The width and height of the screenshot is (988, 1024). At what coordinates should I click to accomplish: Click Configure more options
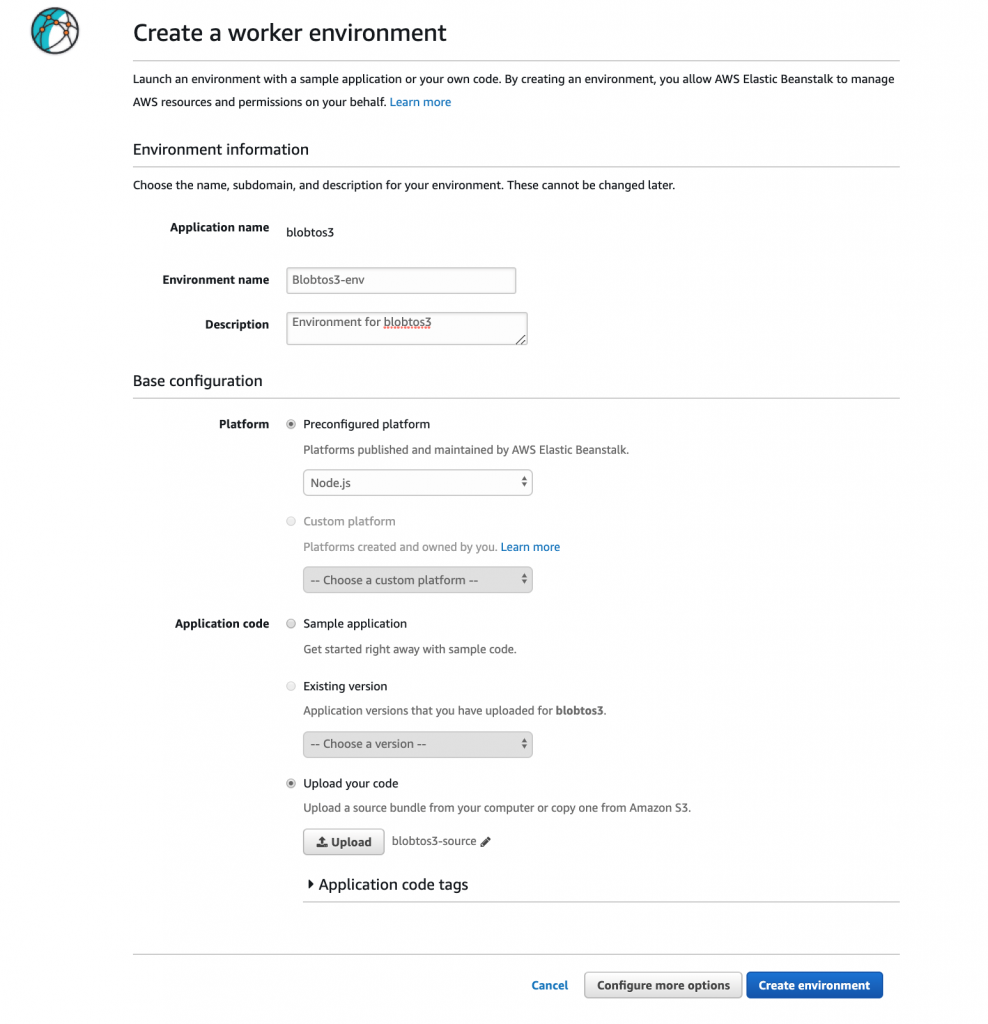(x=662, y=985)
